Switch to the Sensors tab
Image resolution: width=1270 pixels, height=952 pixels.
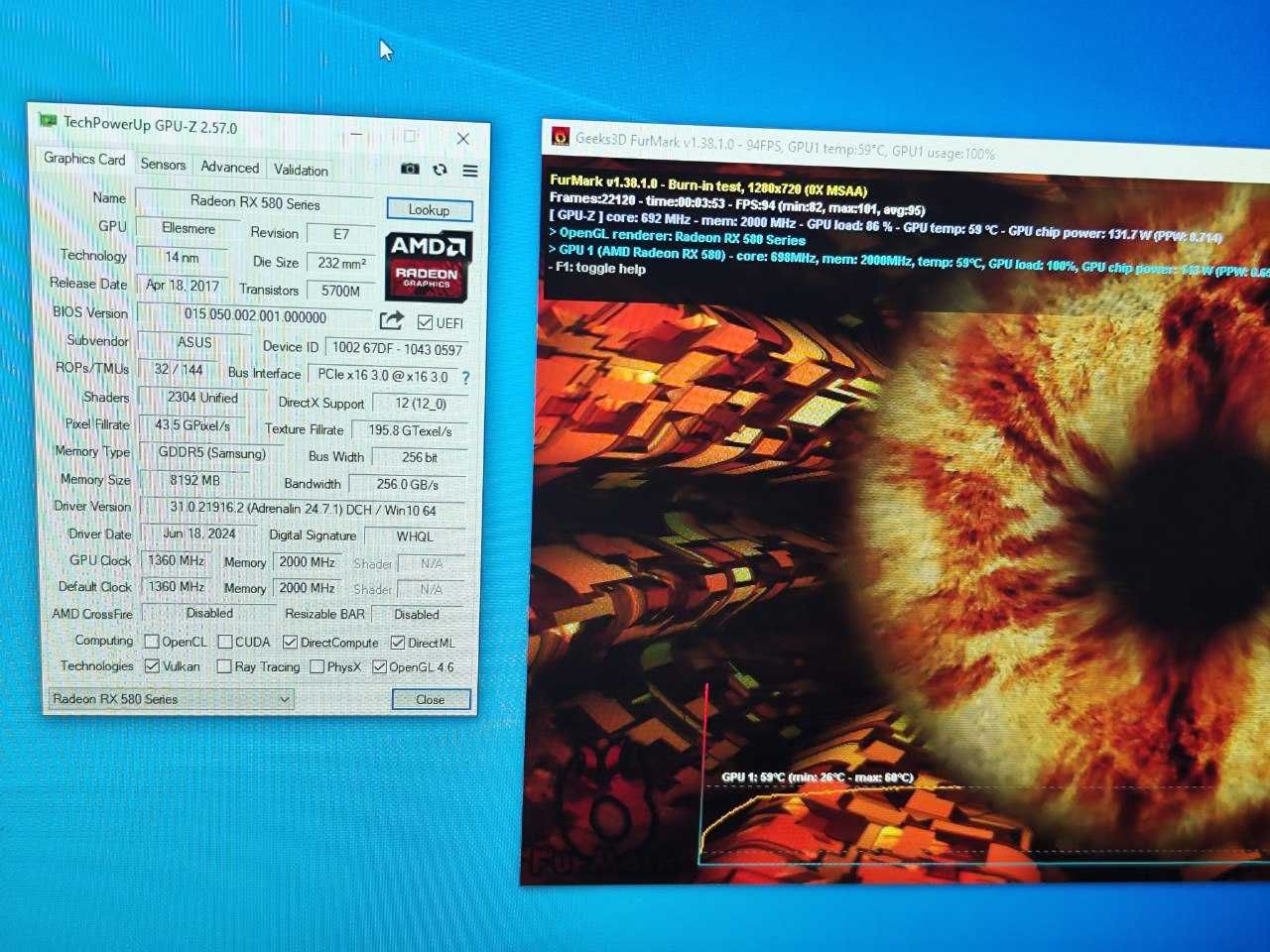point(163,165)
